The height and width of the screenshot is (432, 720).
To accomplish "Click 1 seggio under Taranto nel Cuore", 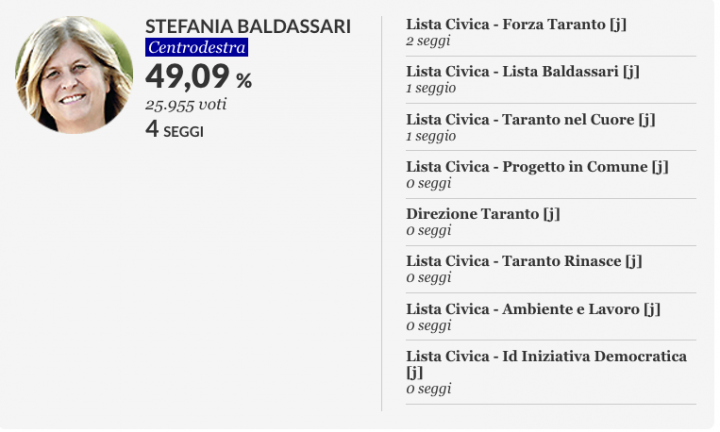I will (431, 136).
